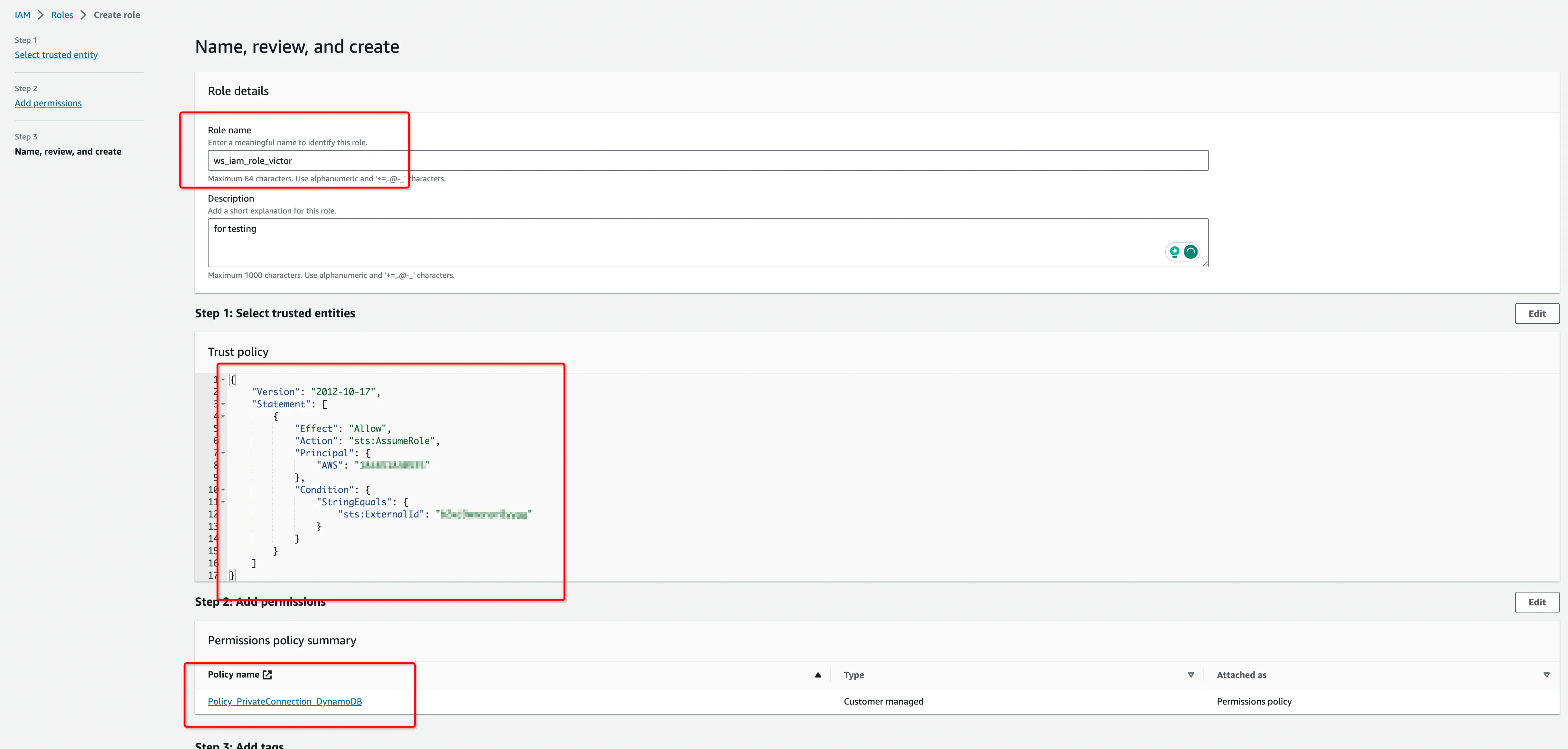The image size is (1568, 749).
Task: Click the Trust policy heading
Action: (238, 352)
